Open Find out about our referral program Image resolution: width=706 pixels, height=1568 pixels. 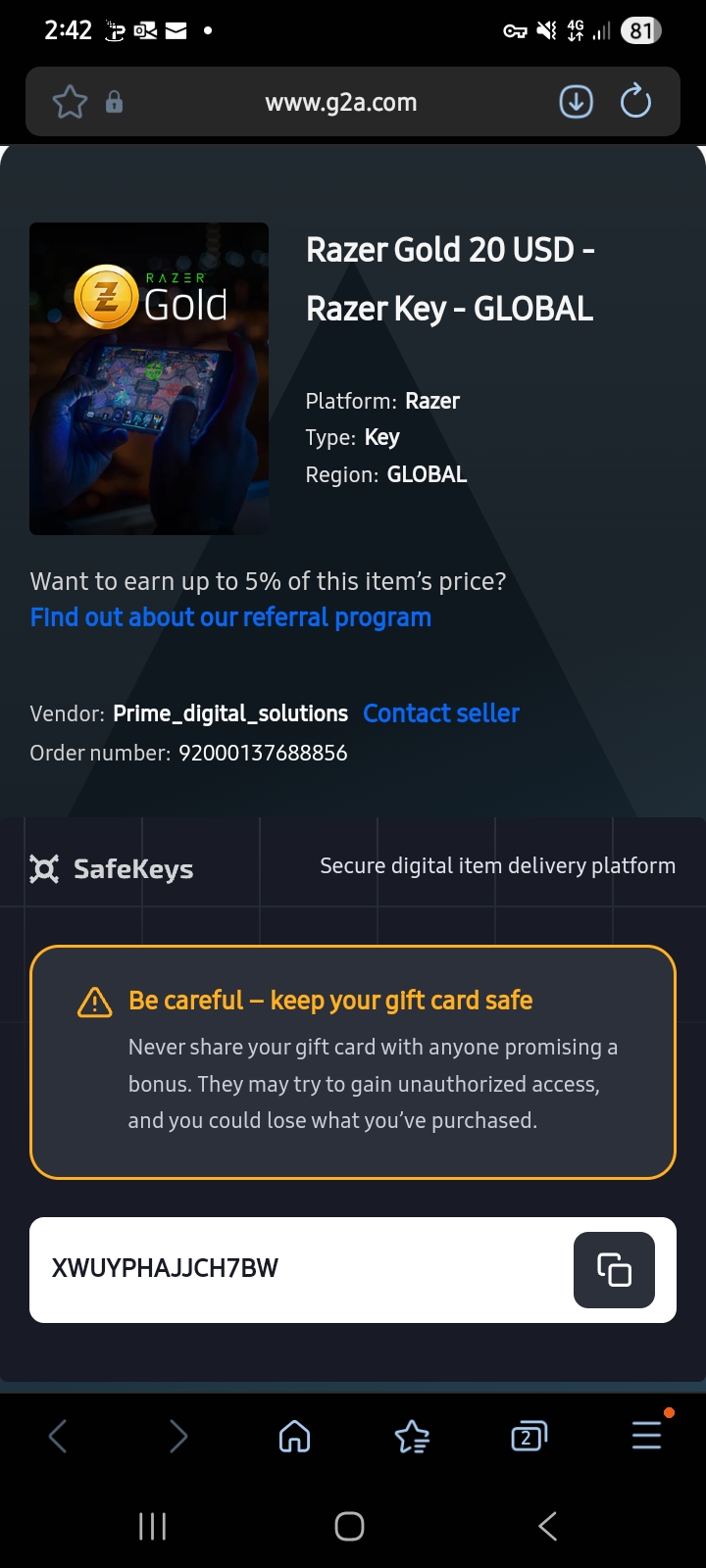pyautogui.click(x=230, y=617)
